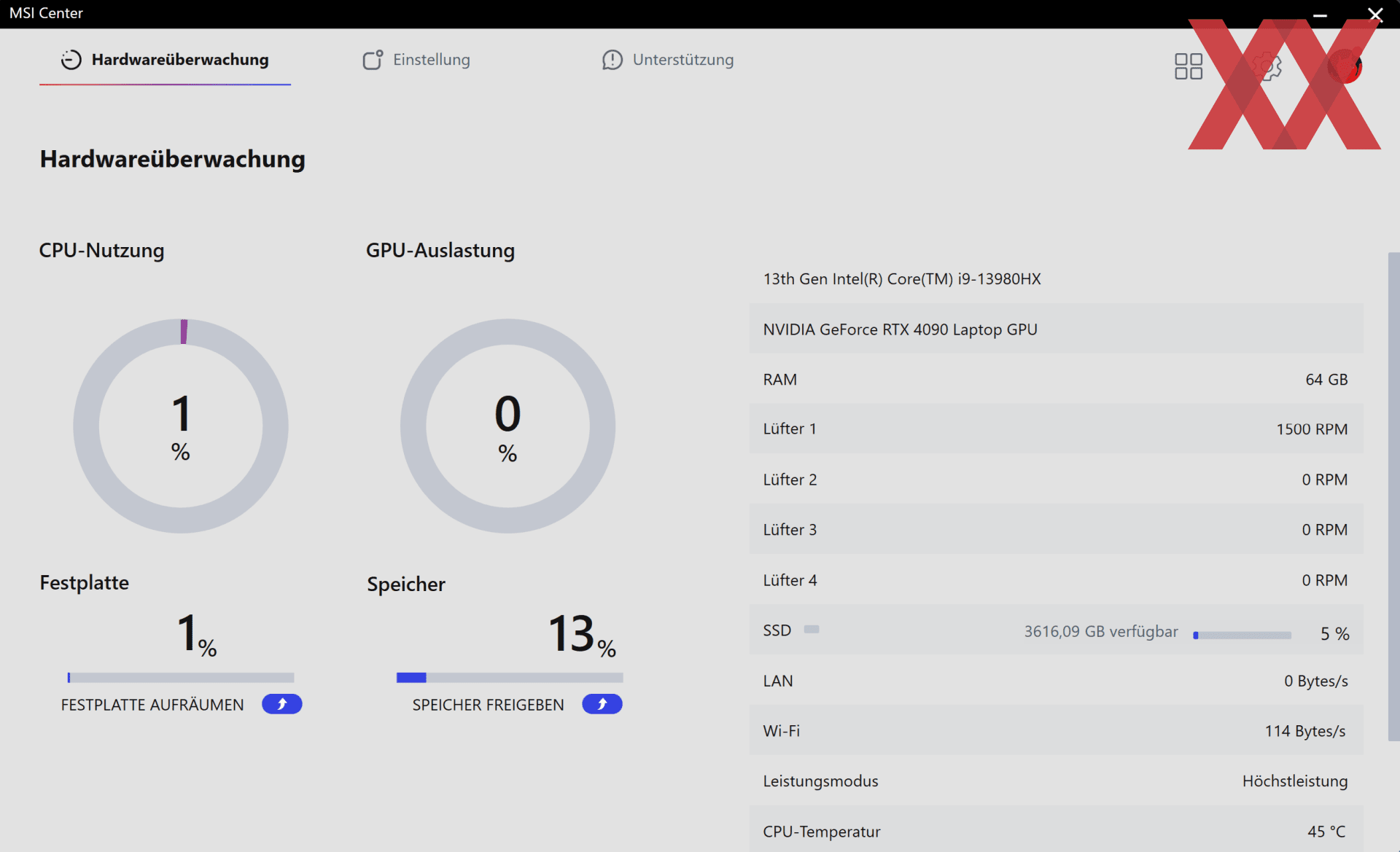Image resolution: width=1400 pixels, height=852 pixels.
Task: Switch to the Einstellung tab
Action: click(x=416, y=60)
